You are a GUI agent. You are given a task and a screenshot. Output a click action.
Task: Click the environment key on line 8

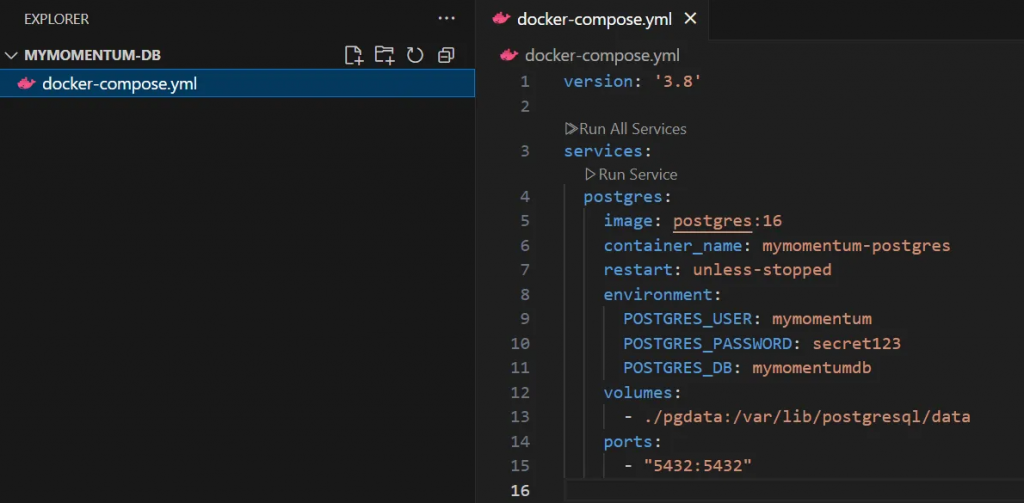658,295
